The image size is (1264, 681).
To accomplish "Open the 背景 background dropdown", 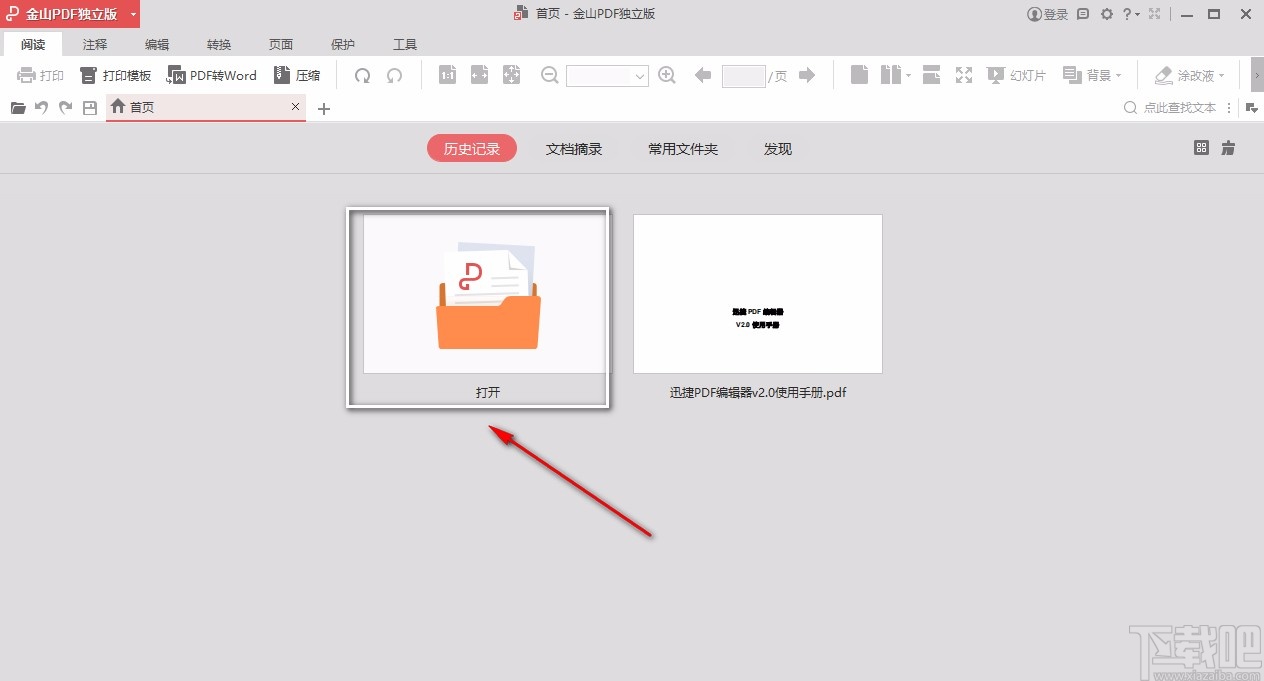I will [1093, 75].
